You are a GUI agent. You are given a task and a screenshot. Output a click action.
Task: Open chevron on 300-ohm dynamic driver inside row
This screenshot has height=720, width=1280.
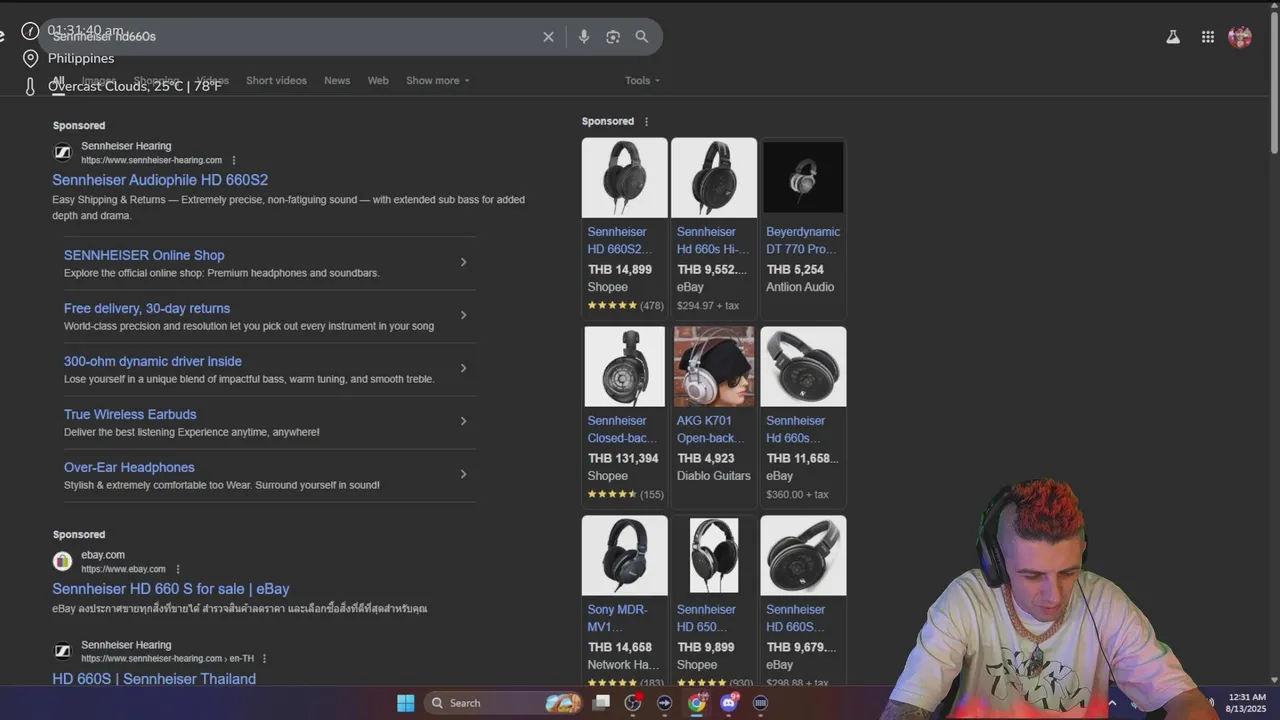coord(463,368)
